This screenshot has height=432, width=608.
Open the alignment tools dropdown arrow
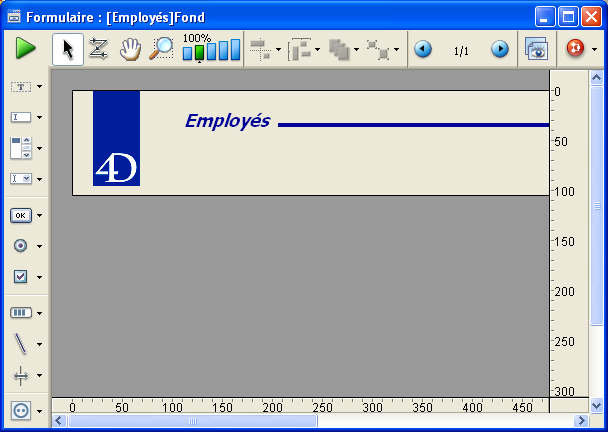pos(278,50)
